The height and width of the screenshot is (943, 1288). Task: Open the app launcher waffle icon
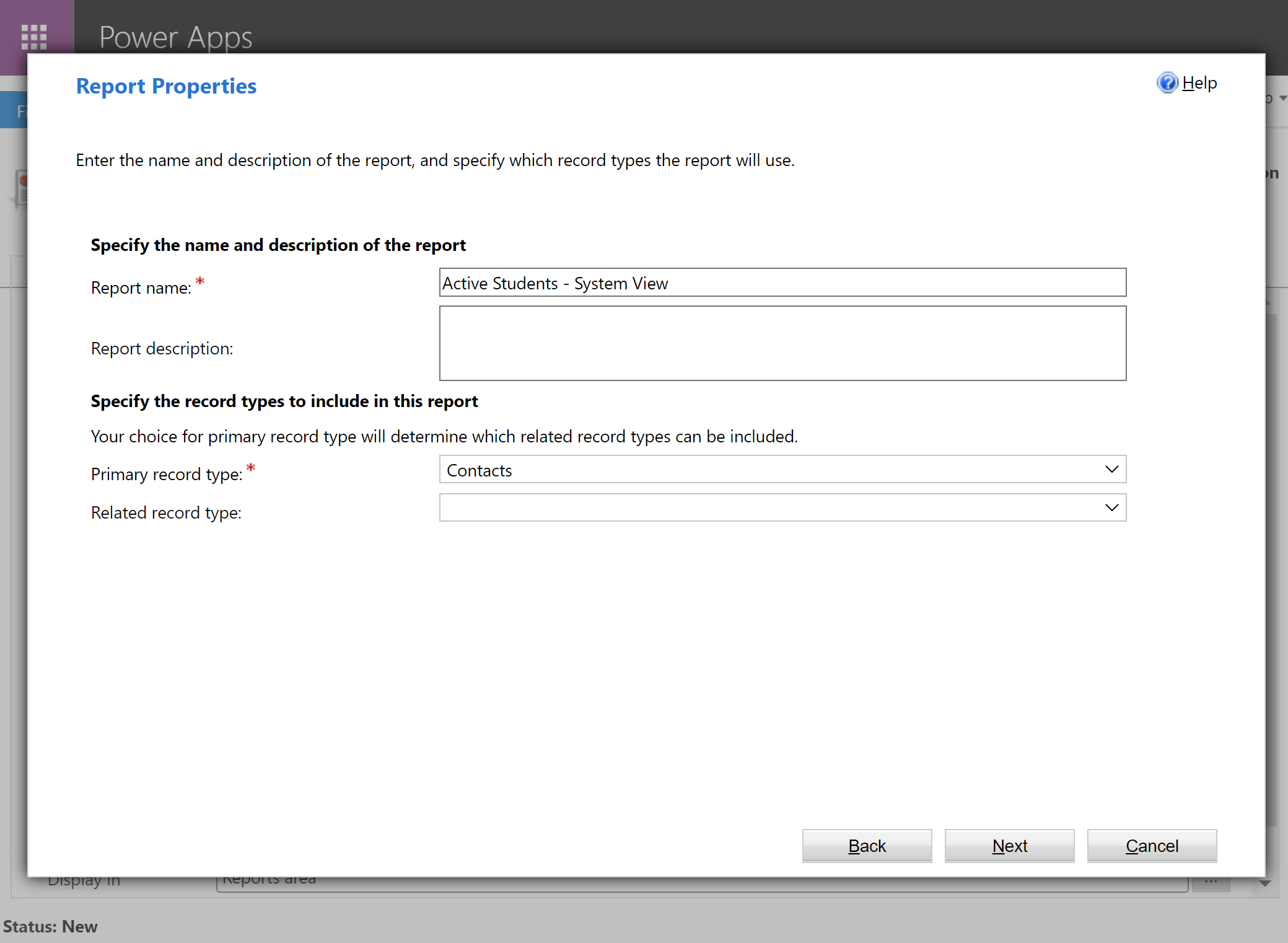click(34, 37)
